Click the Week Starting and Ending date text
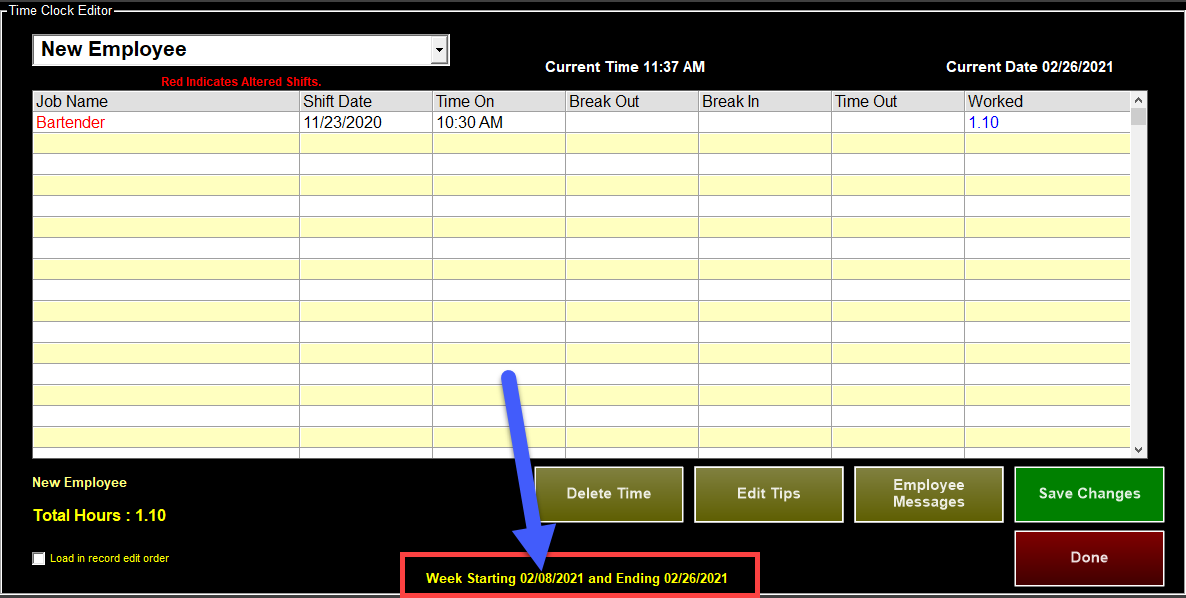This screenshot has width=1186, height=598. (576, 579)
